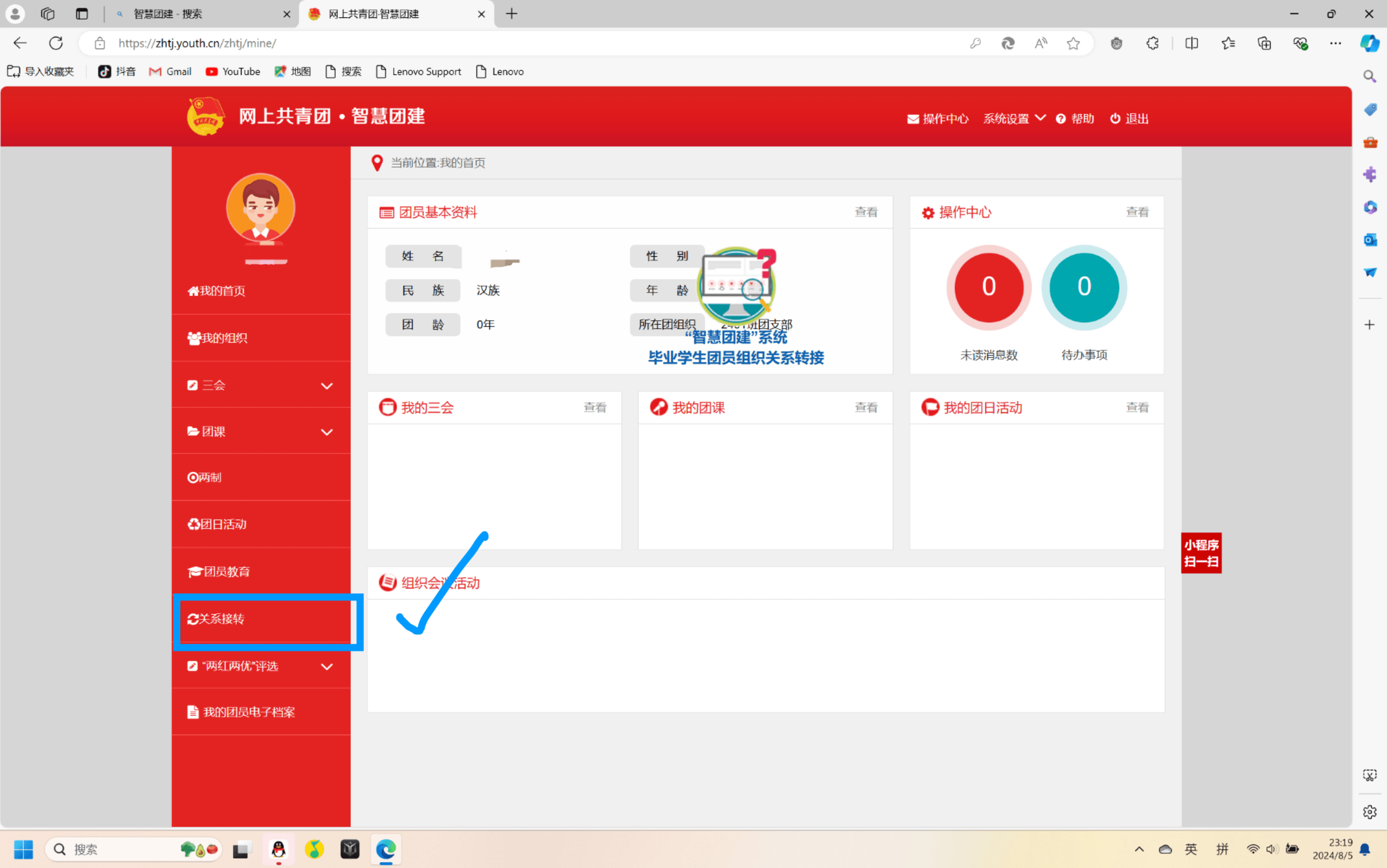1387x868 pixels.
Task: Click the 退出 logout power icon
Action: tap(1115, 118)
